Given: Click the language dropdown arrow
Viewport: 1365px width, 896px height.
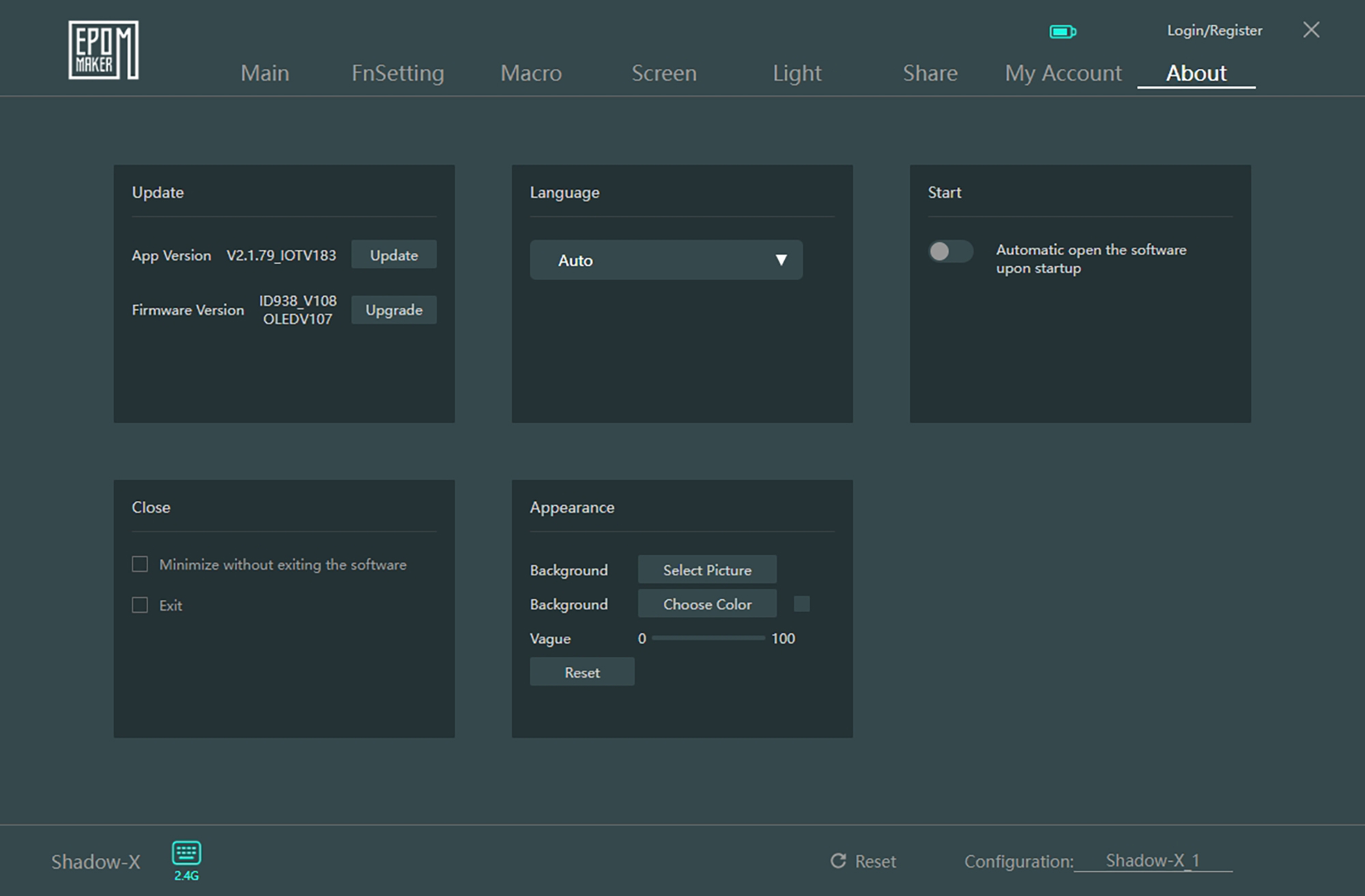Looking at the screenshot, I should pyautogui.click(x=781, y=260).
